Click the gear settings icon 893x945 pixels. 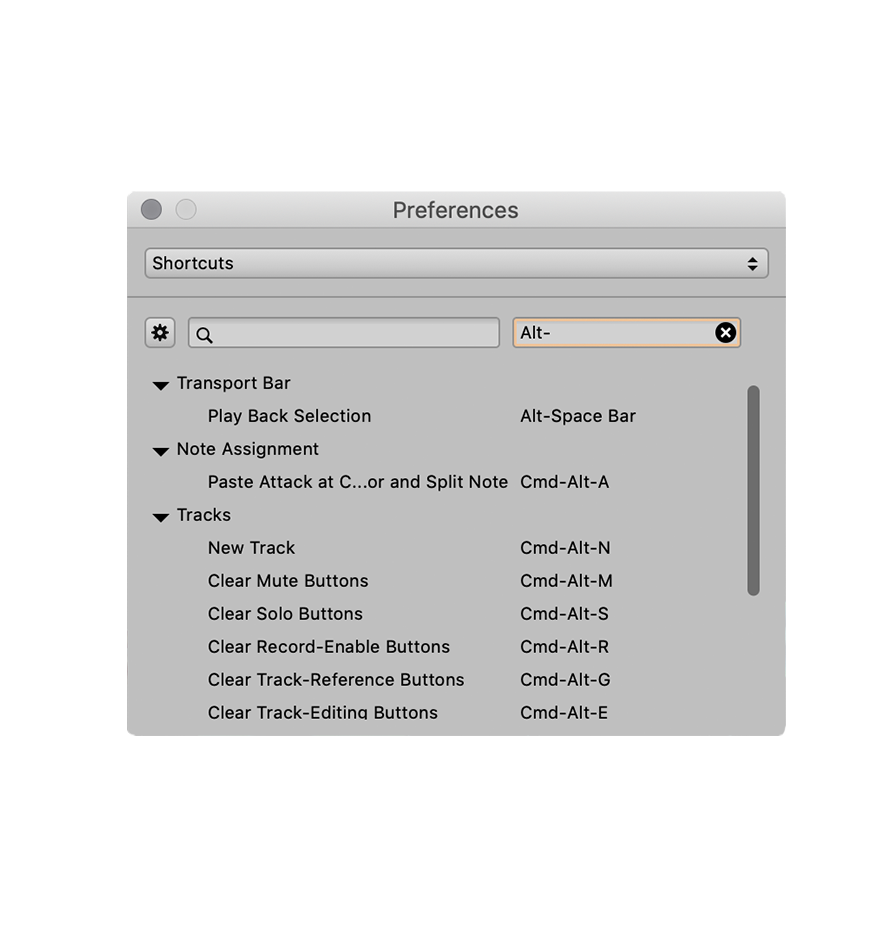[x=160, y=333]
